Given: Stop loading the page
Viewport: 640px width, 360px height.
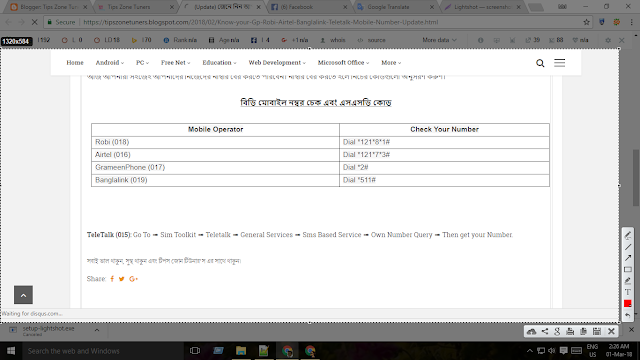Looking at the screenshot, I should [x=34, y=22].
